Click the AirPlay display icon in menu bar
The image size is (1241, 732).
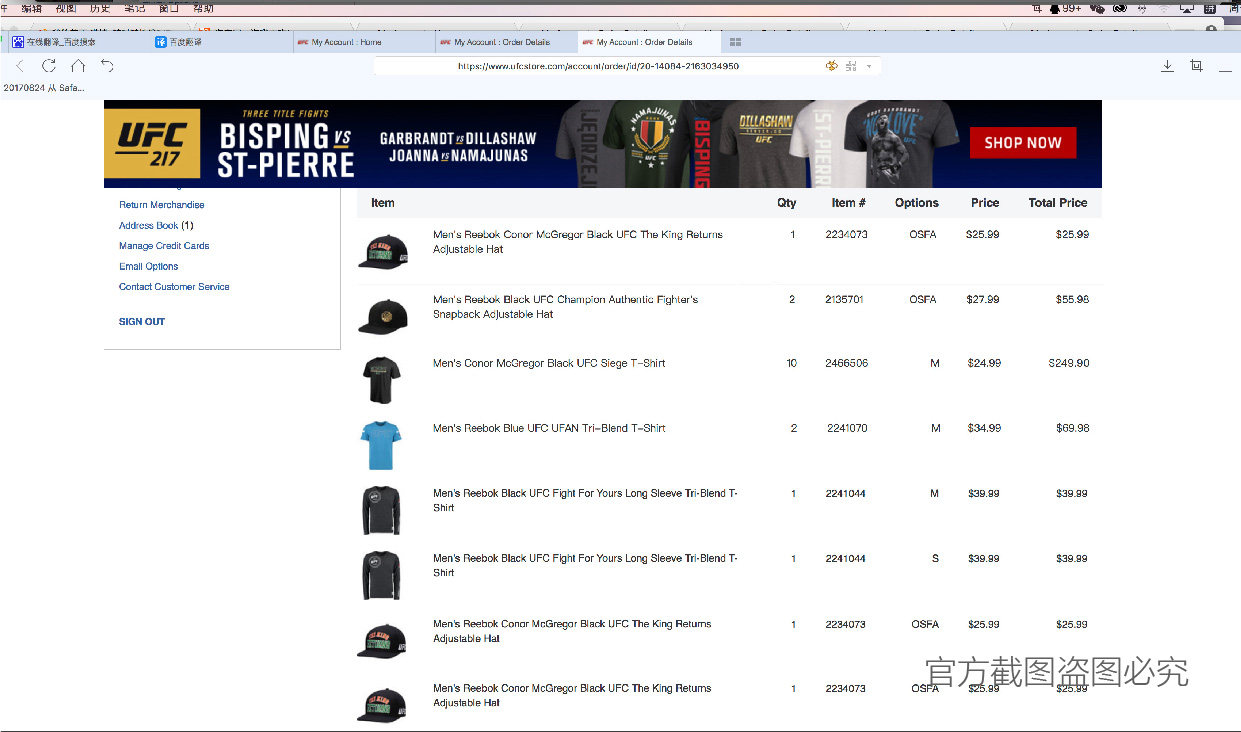point(1185,7)
